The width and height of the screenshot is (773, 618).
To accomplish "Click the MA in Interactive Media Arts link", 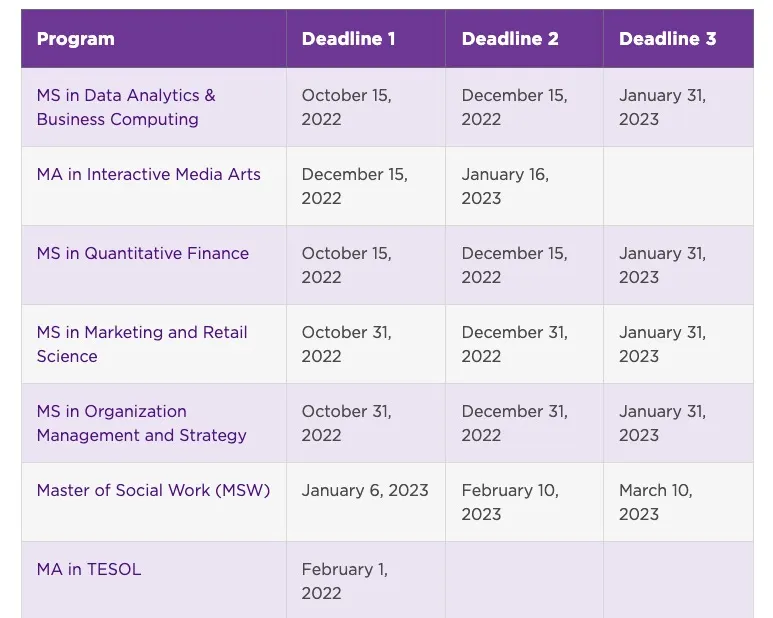I will [x=148, y=174].
